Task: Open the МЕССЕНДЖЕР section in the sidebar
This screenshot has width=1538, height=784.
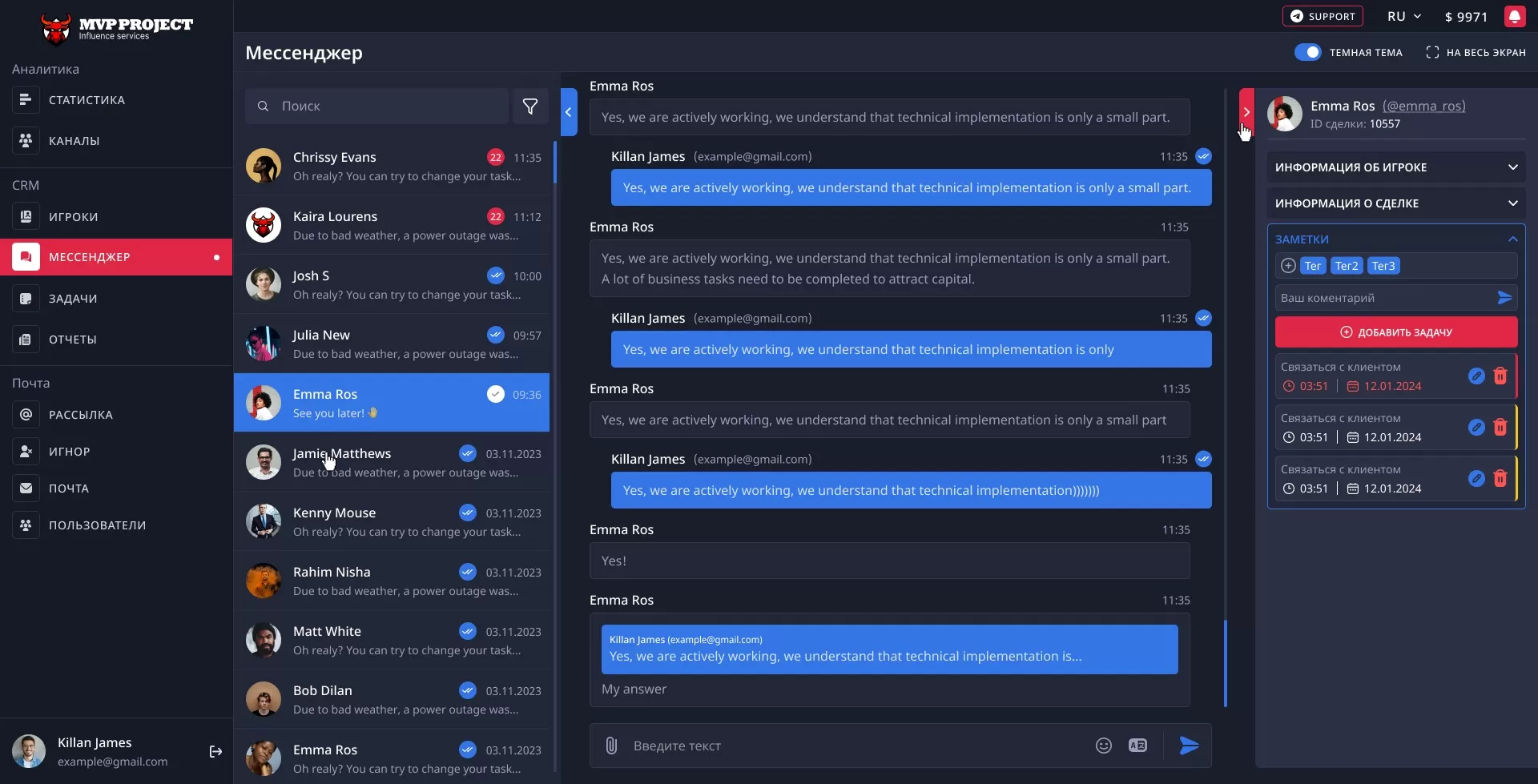Action: 91,256
